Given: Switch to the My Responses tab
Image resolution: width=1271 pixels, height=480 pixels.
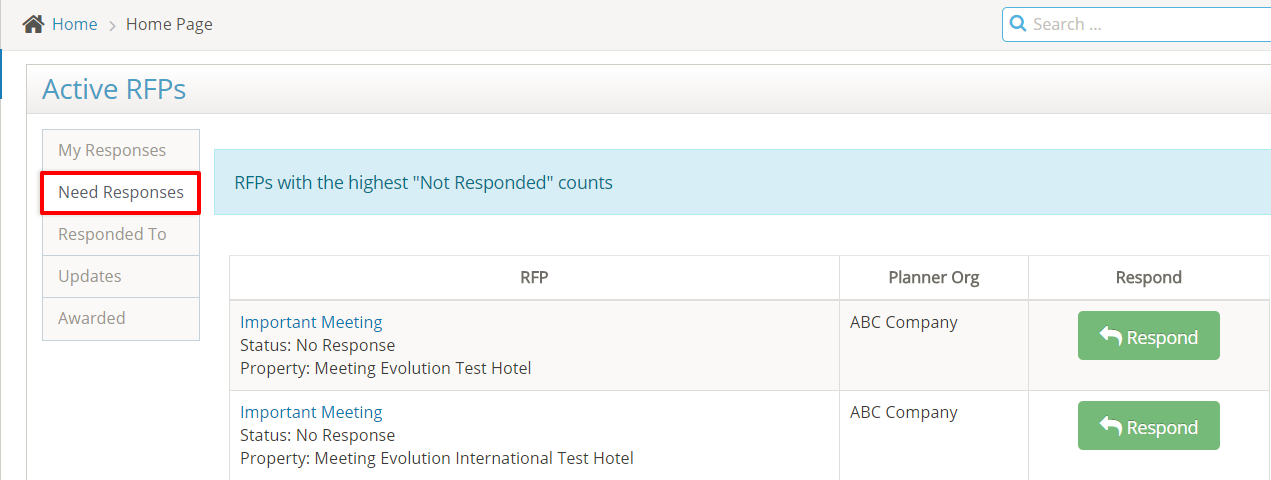Looking at the screenshot, I should click(x=112, y=150).
